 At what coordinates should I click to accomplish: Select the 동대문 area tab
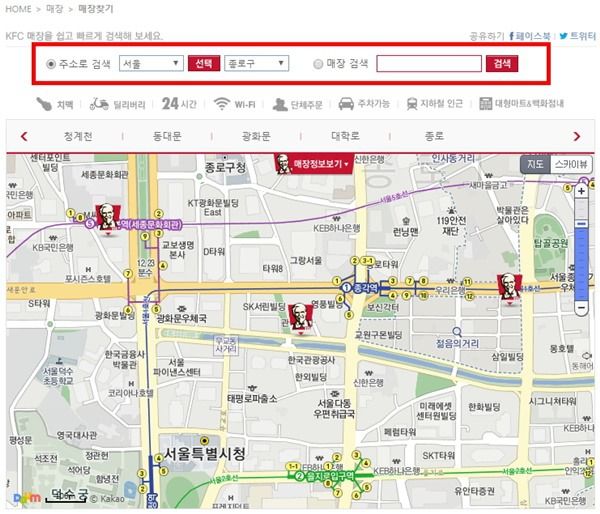[167, 136]
